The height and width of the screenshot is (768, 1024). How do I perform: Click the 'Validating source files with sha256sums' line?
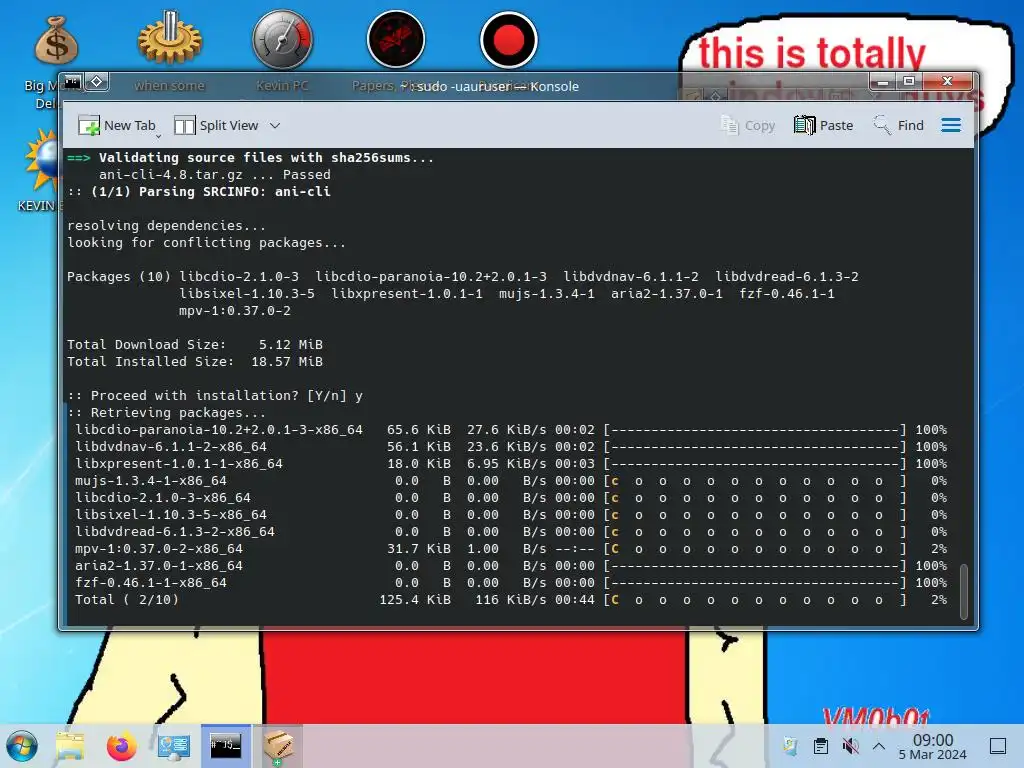pyautogui.click(x=251, y=158)
